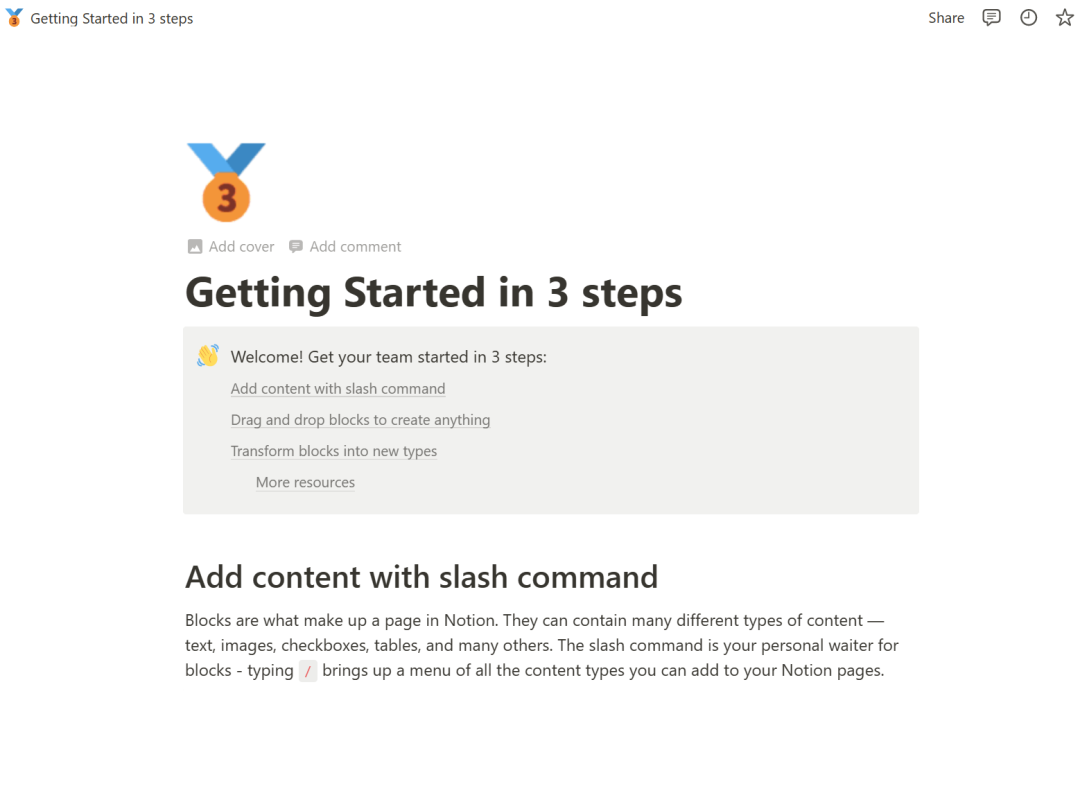Open the page comments panel icon
1080x793 pixels.
point(991,18)
